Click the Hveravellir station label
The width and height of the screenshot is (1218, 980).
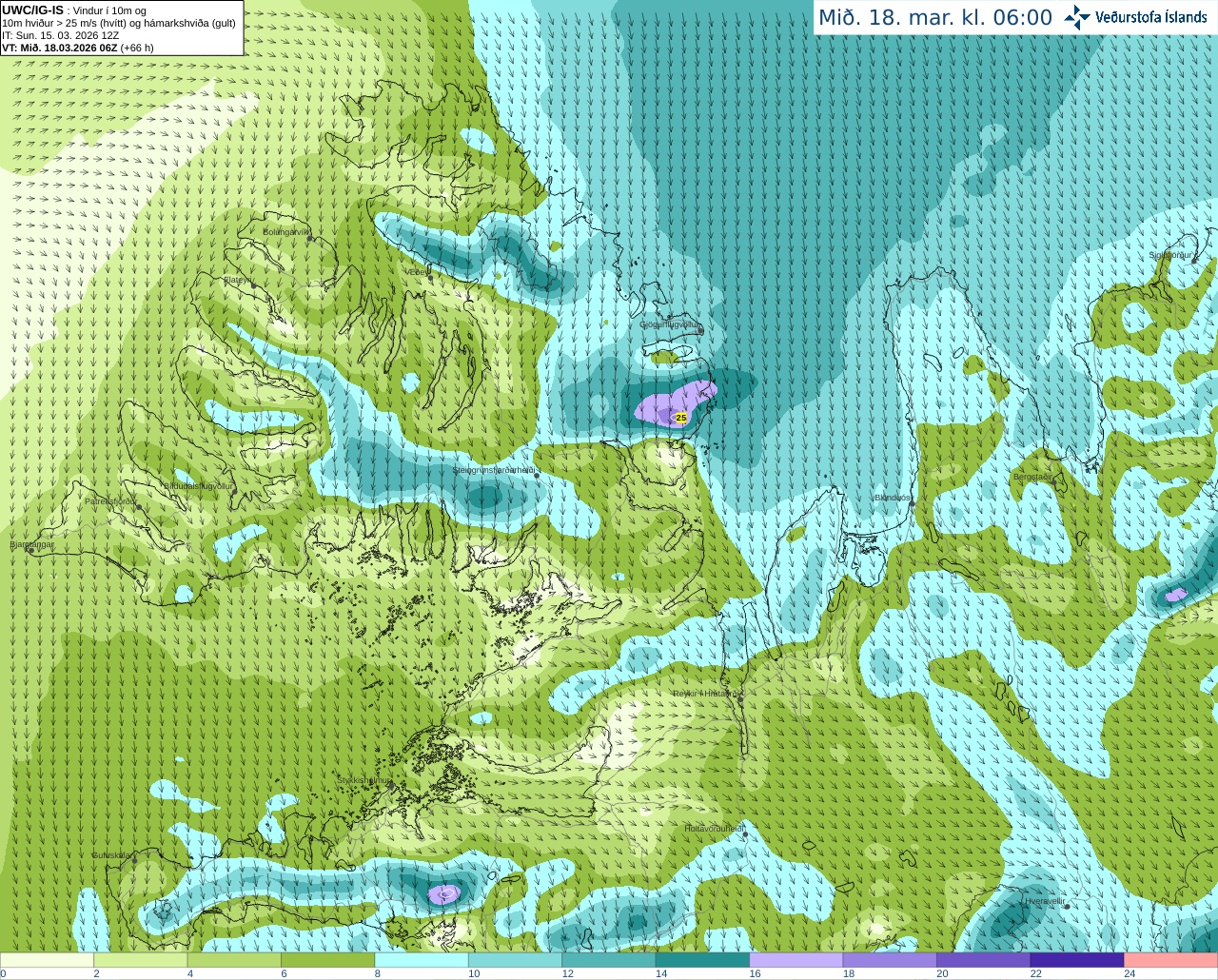pyautogui.click(x=1044, y=900)
